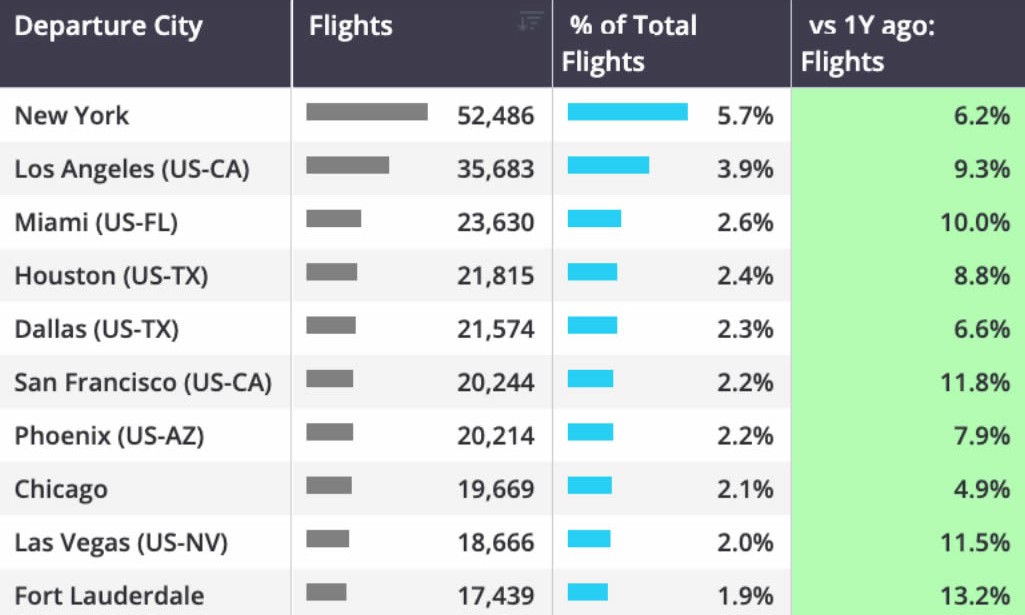Click the Flights column header
The height and width of the screenshot is (615, 1025).
click(x=422, y=43)
